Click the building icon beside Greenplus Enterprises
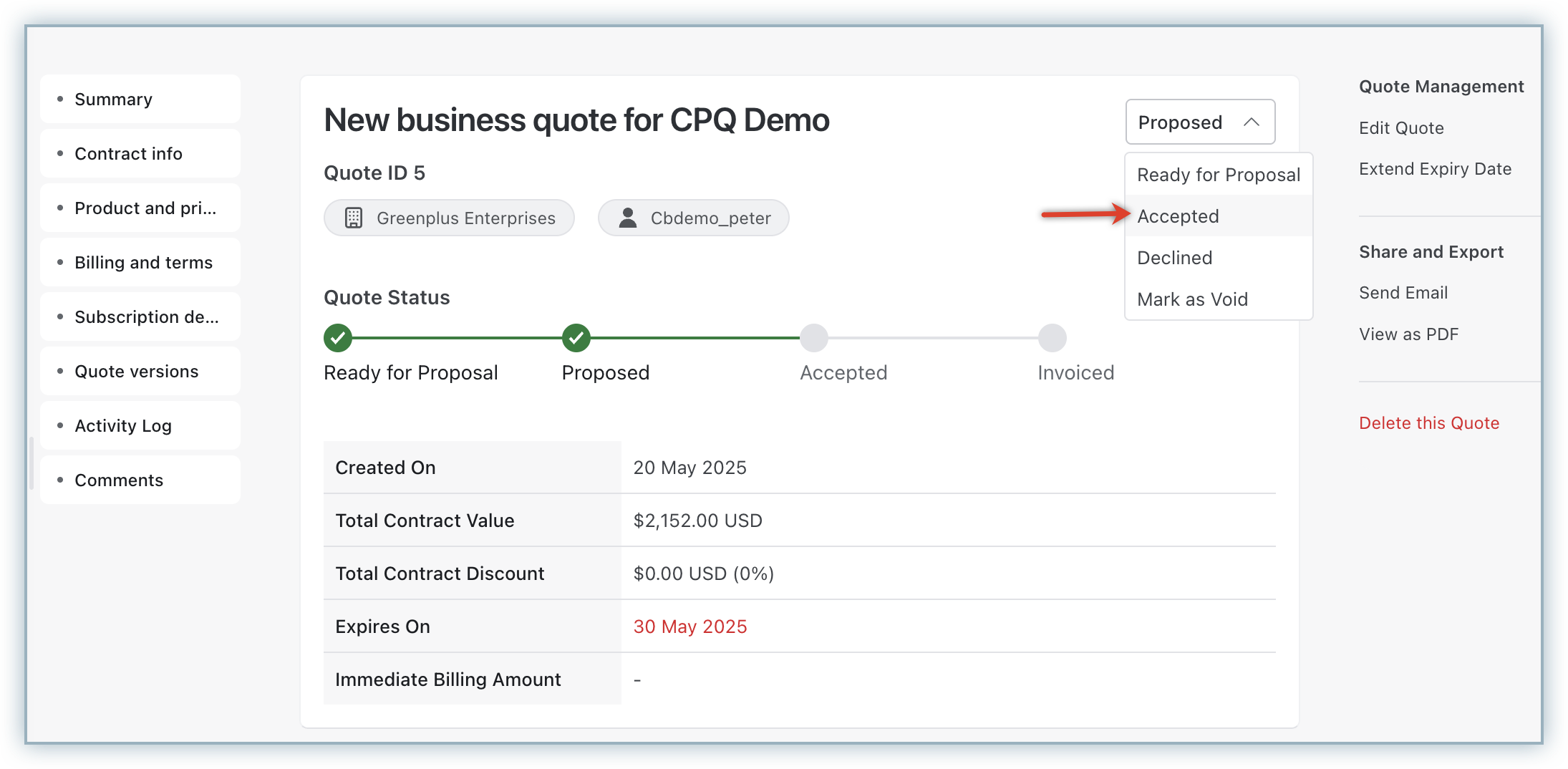This screenshot has height=769, width=1568. click(x=354, y=218)
